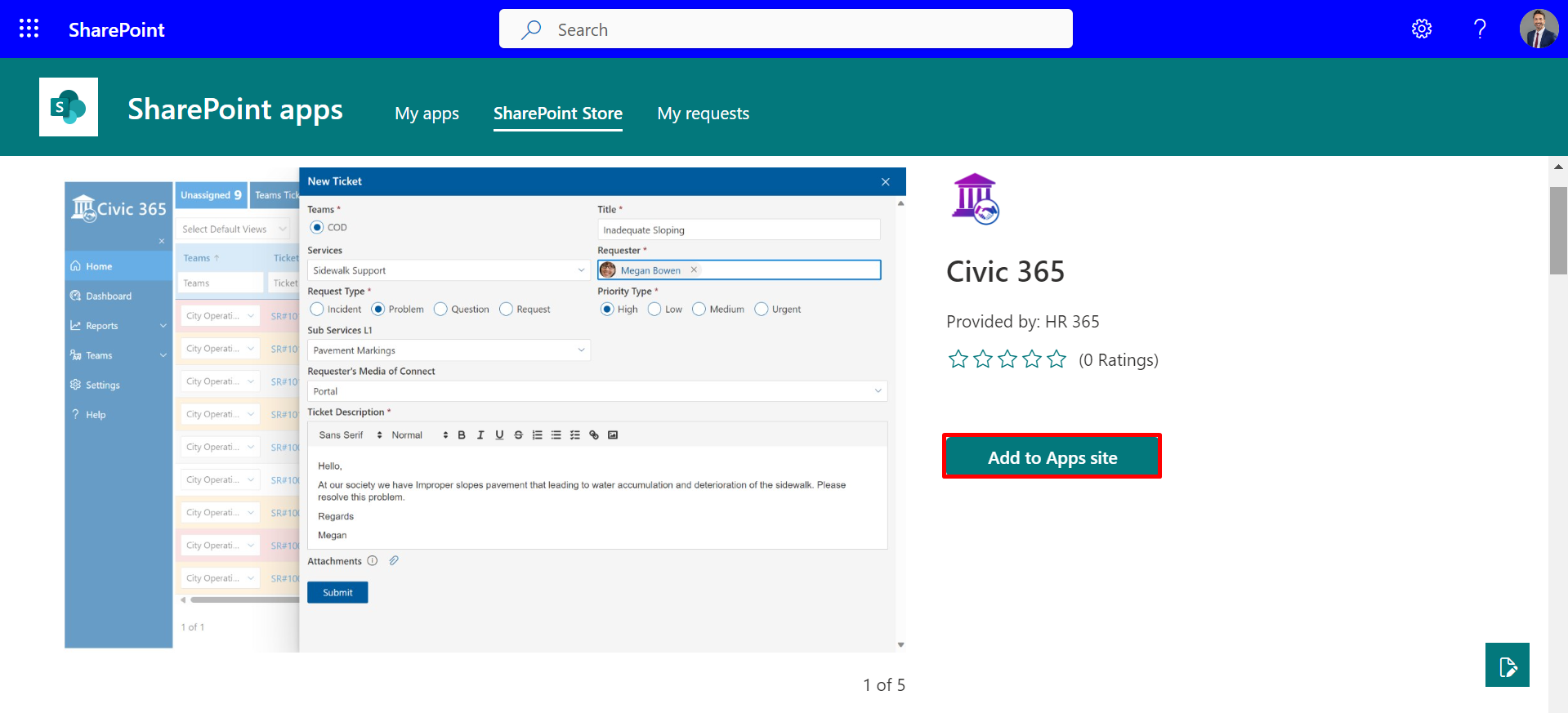Close the New Ticket dialog in the preview
The width and height of the screenshot is (1568, 713).
886,181
